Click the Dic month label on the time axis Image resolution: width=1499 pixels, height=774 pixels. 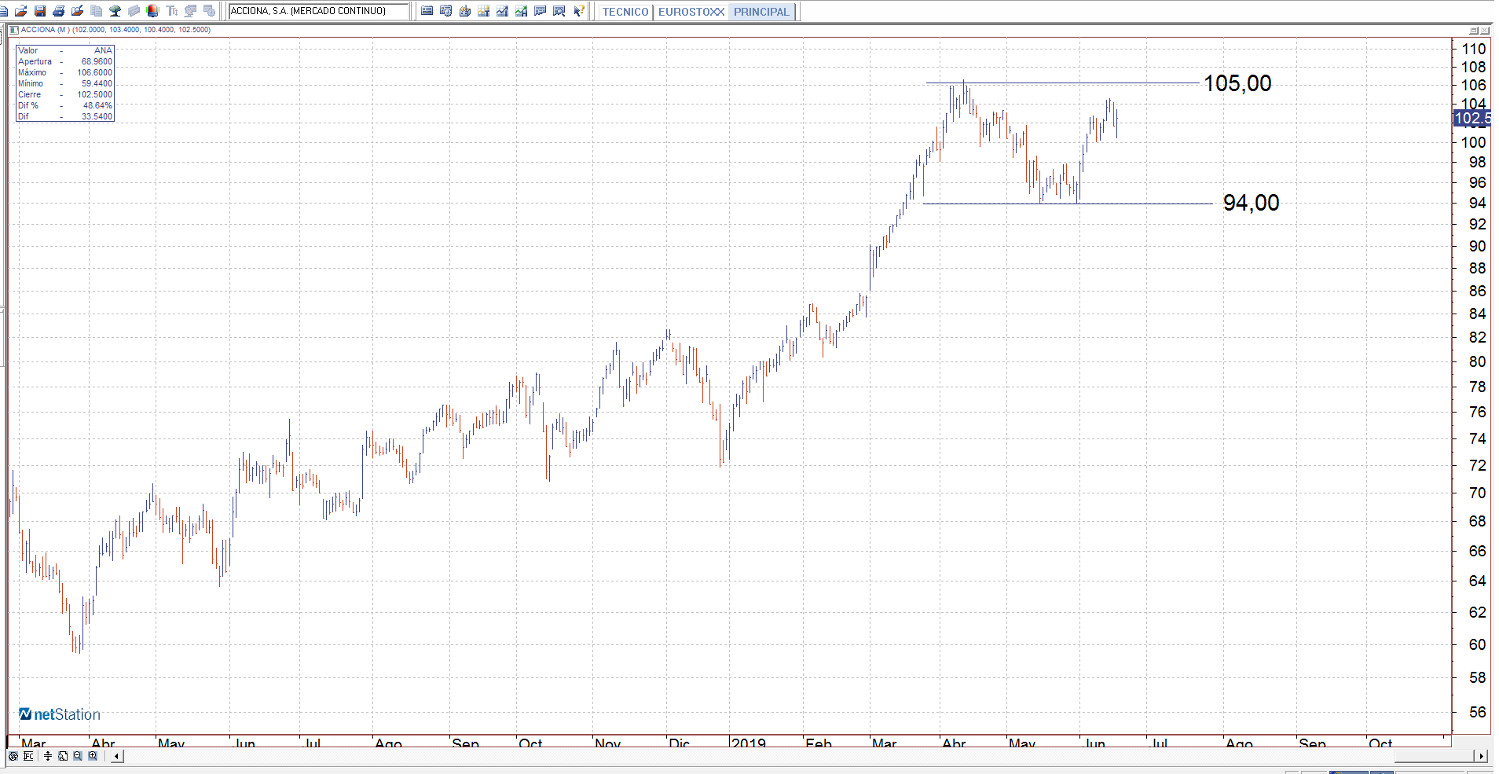pyautogui.click(x=680, y=744)
